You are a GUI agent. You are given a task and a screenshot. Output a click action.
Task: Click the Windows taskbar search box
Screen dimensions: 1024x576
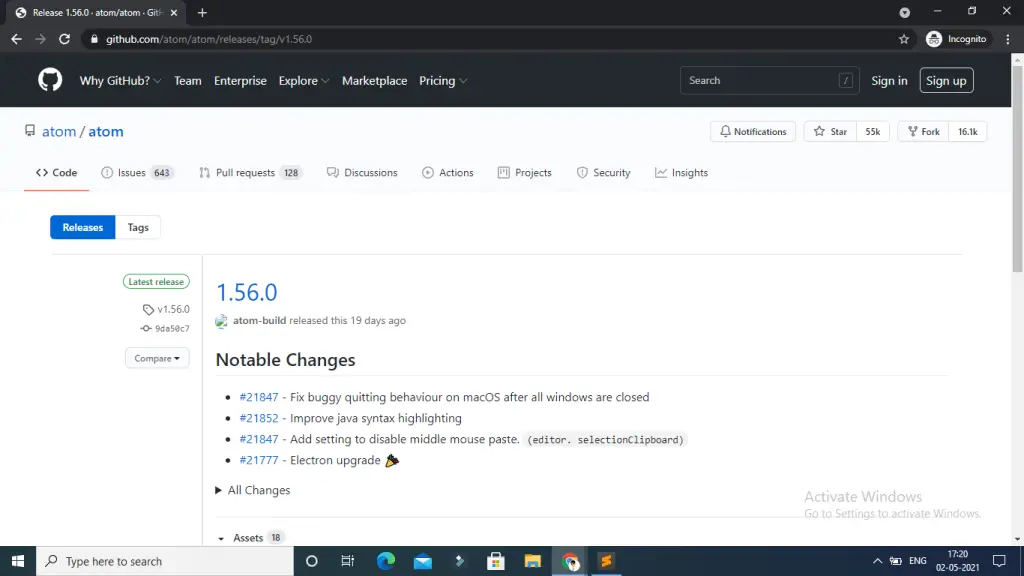[165, 561]
